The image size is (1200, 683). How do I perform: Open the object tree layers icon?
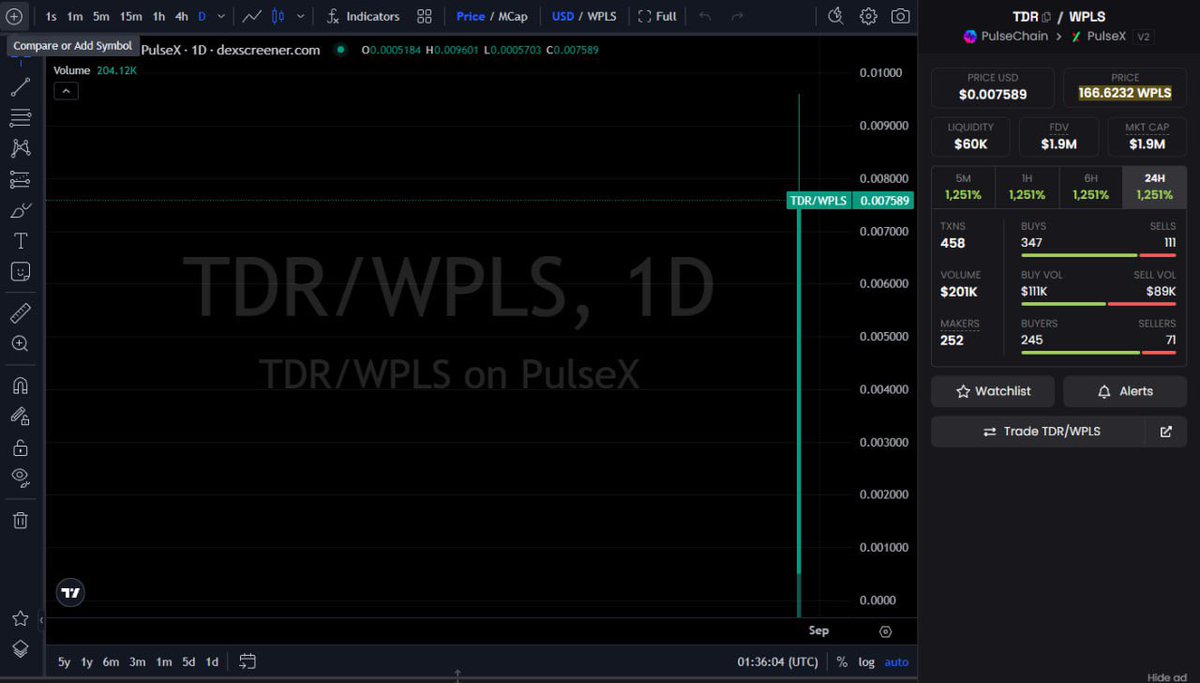(x=20, y=648)
